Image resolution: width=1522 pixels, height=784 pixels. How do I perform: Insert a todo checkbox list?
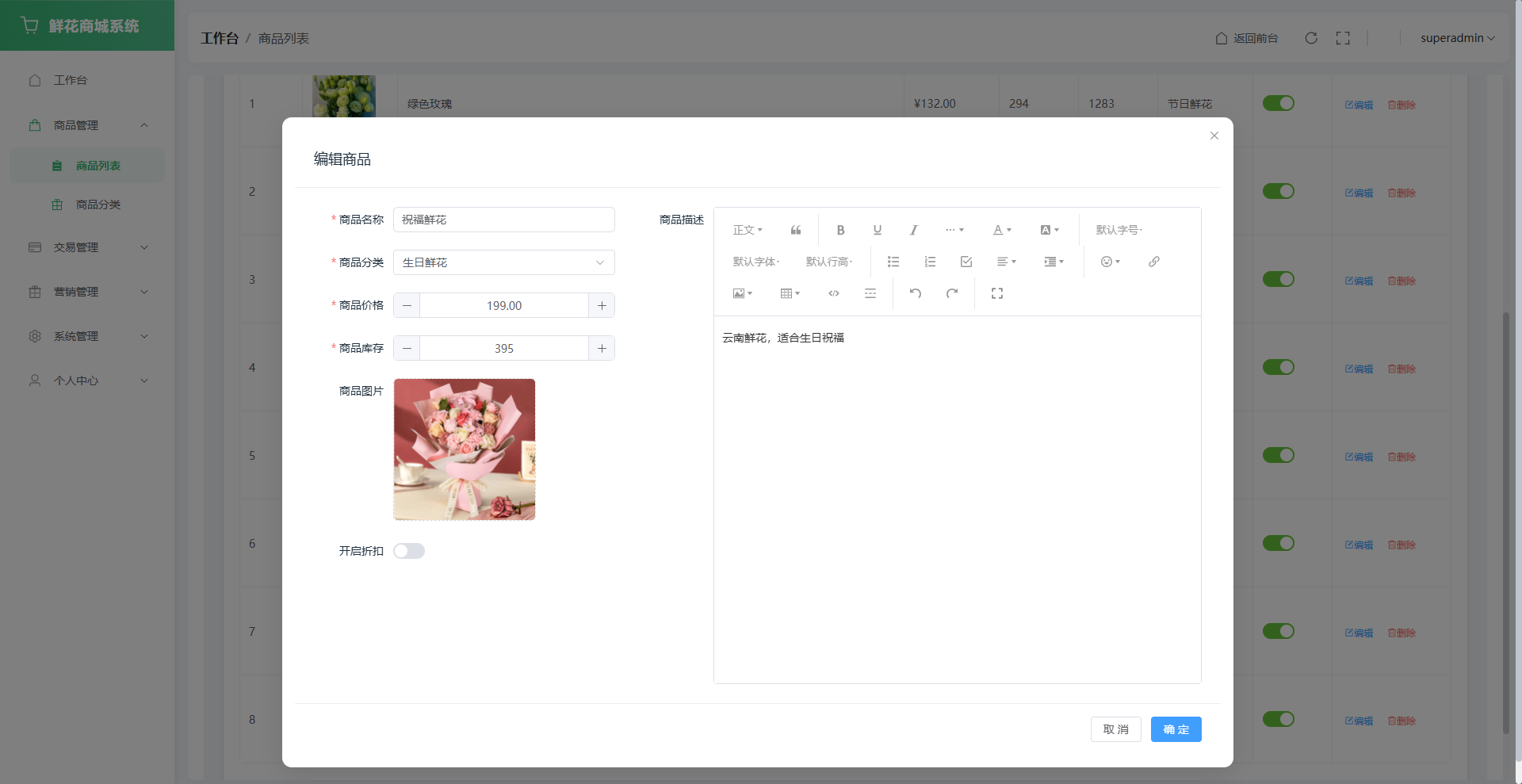tap(966, 262)
